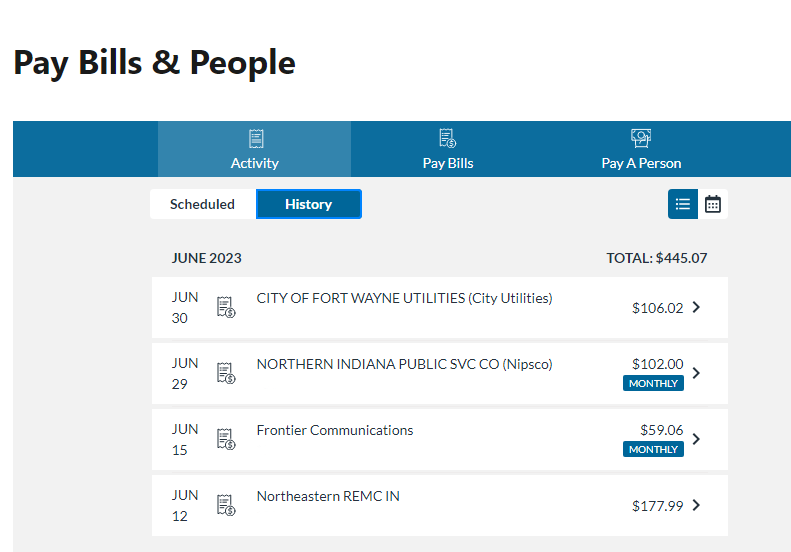
Task: Expand Frontier Communications payment chevron
Action: click(697, 439)
